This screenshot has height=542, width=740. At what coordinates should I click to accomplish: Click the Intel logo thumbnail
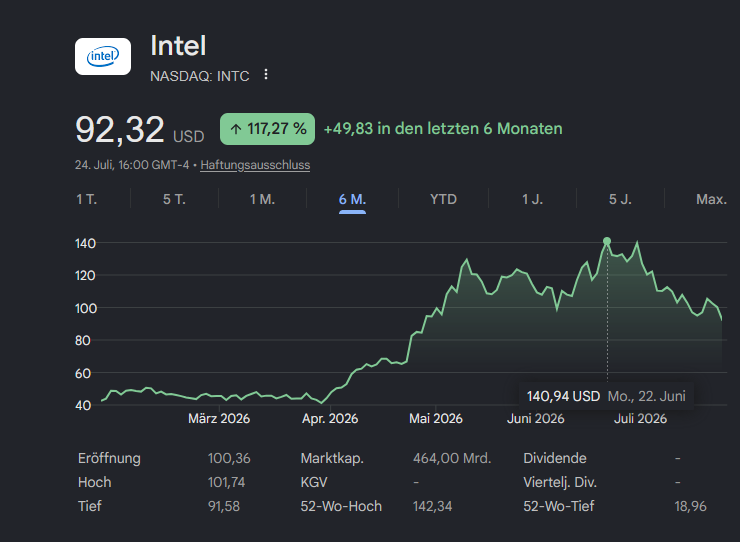[x=103, y=56]
